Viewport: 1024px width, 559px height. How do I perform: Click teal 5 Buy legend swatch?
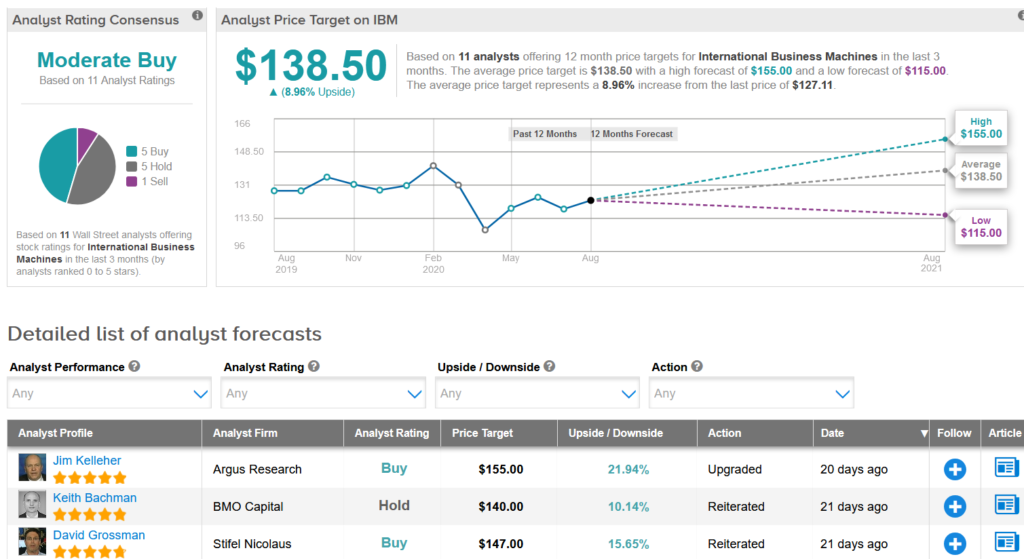[131, 152]
